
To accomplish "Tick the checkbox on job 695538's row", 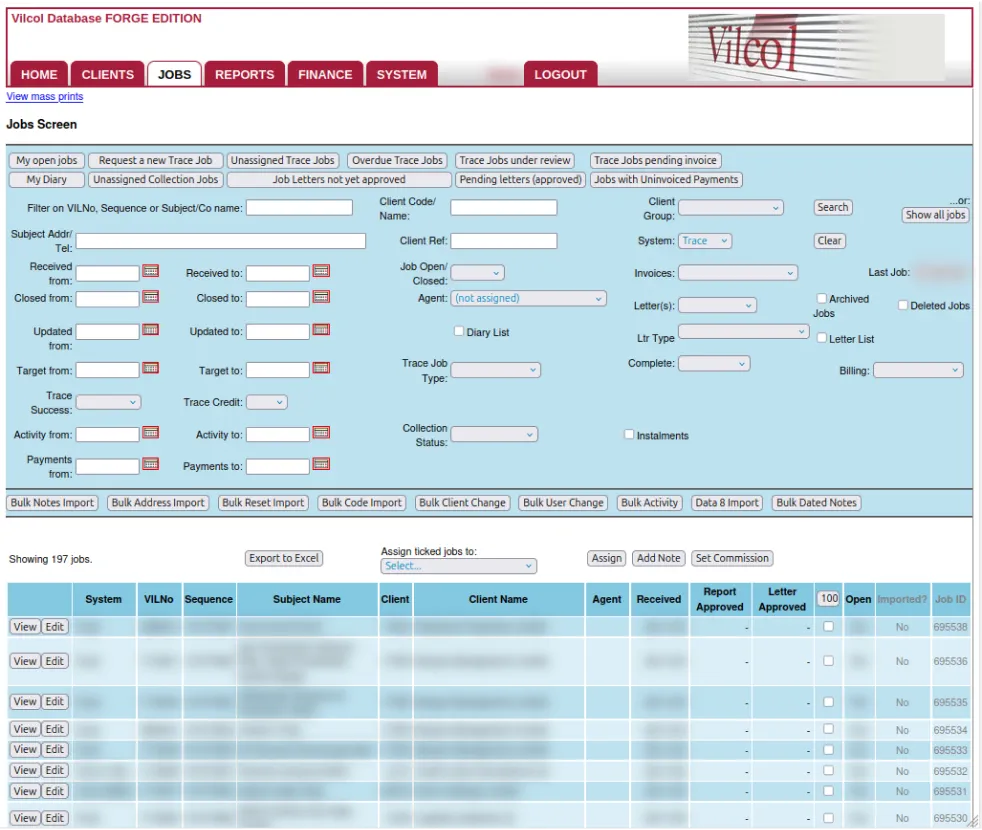I will pos(828,628).
